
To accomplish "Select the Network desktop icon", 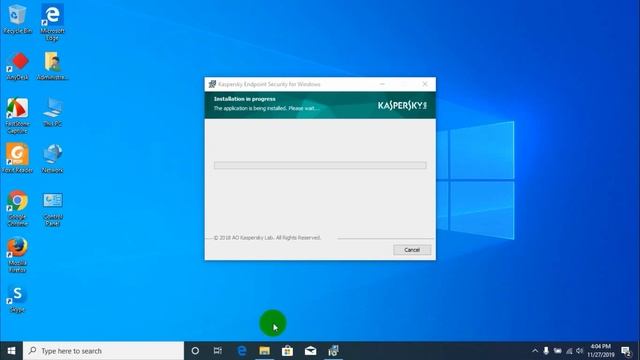I will coord(52,159).
